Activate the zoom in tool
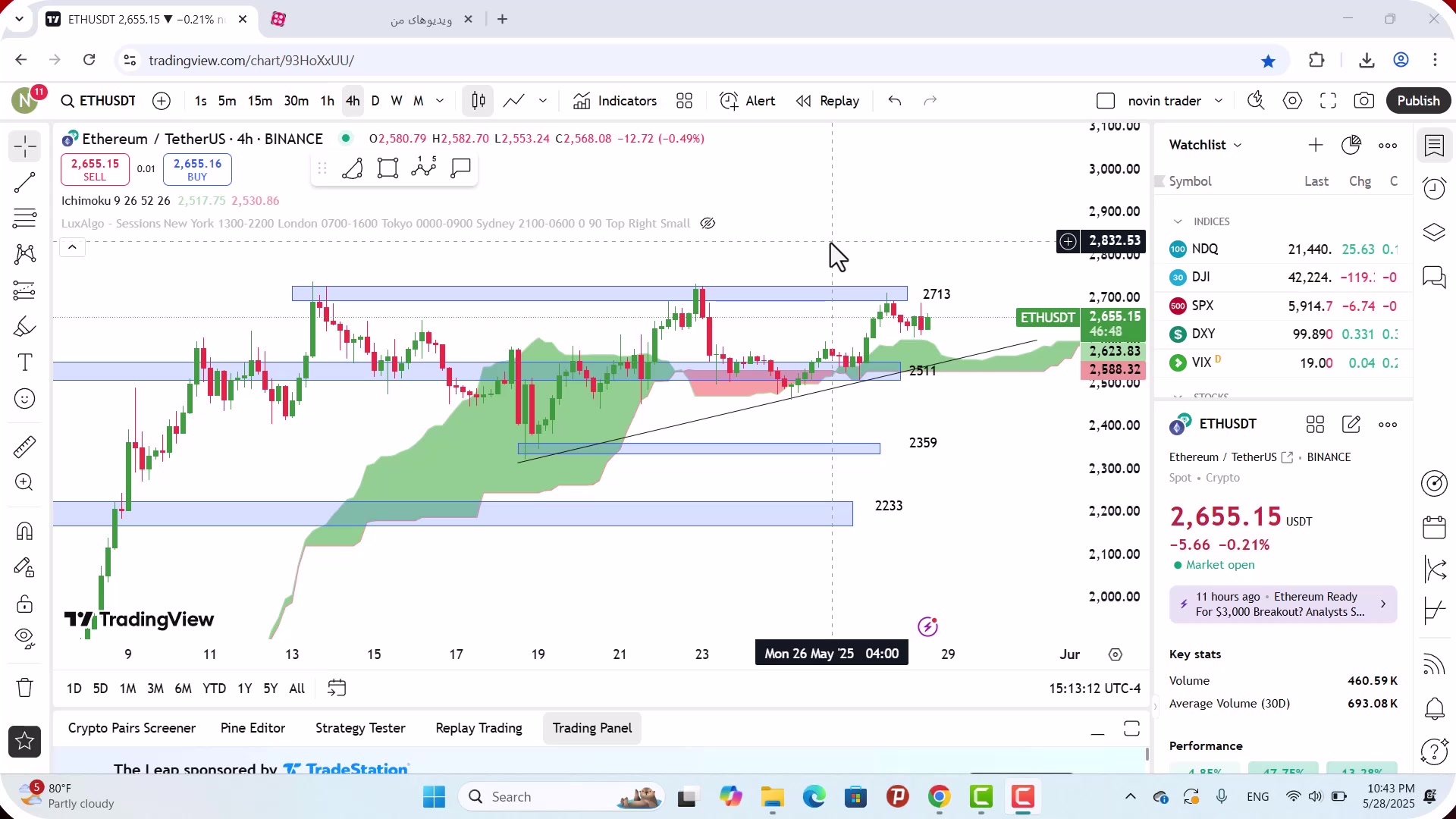This screenshot has width=1456, height=819. click(24, 482)
